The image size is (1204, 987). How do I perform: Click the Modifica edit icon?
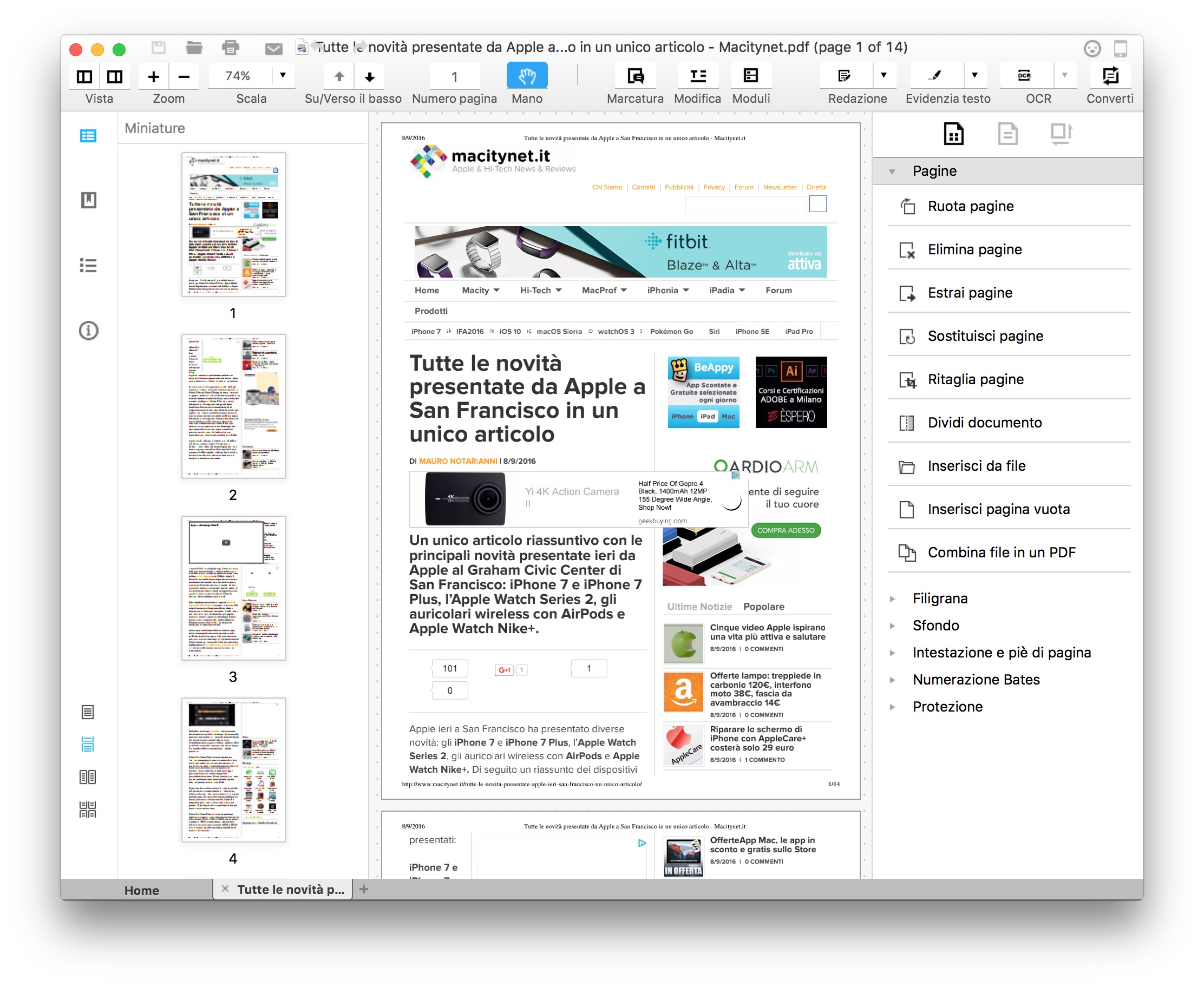pos(697,76)
